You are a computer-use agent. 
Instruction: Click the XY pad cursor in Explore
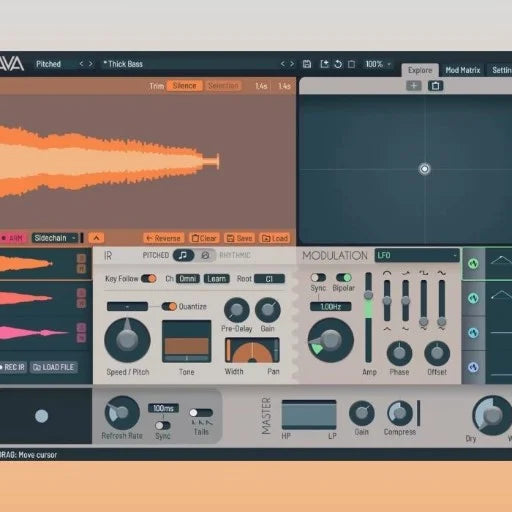coord(424,169)
